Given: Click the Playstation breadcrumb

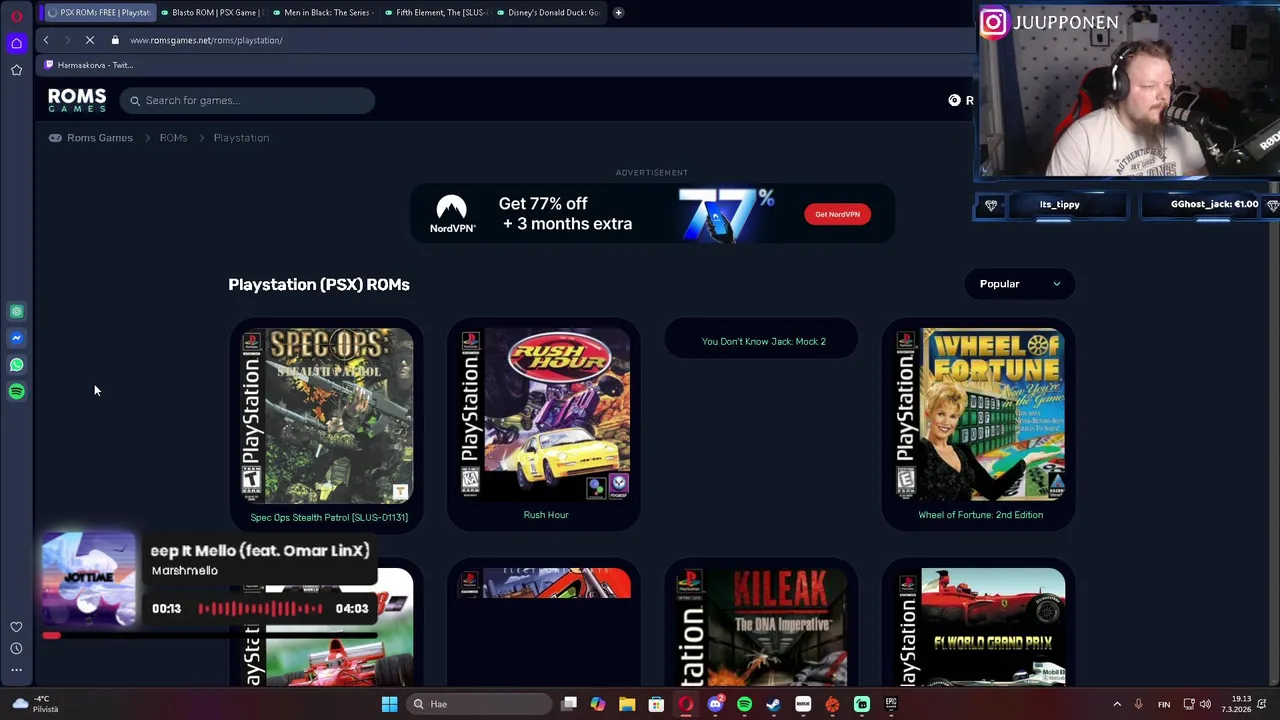Looking at the screenshot, I should pos(241,138).
